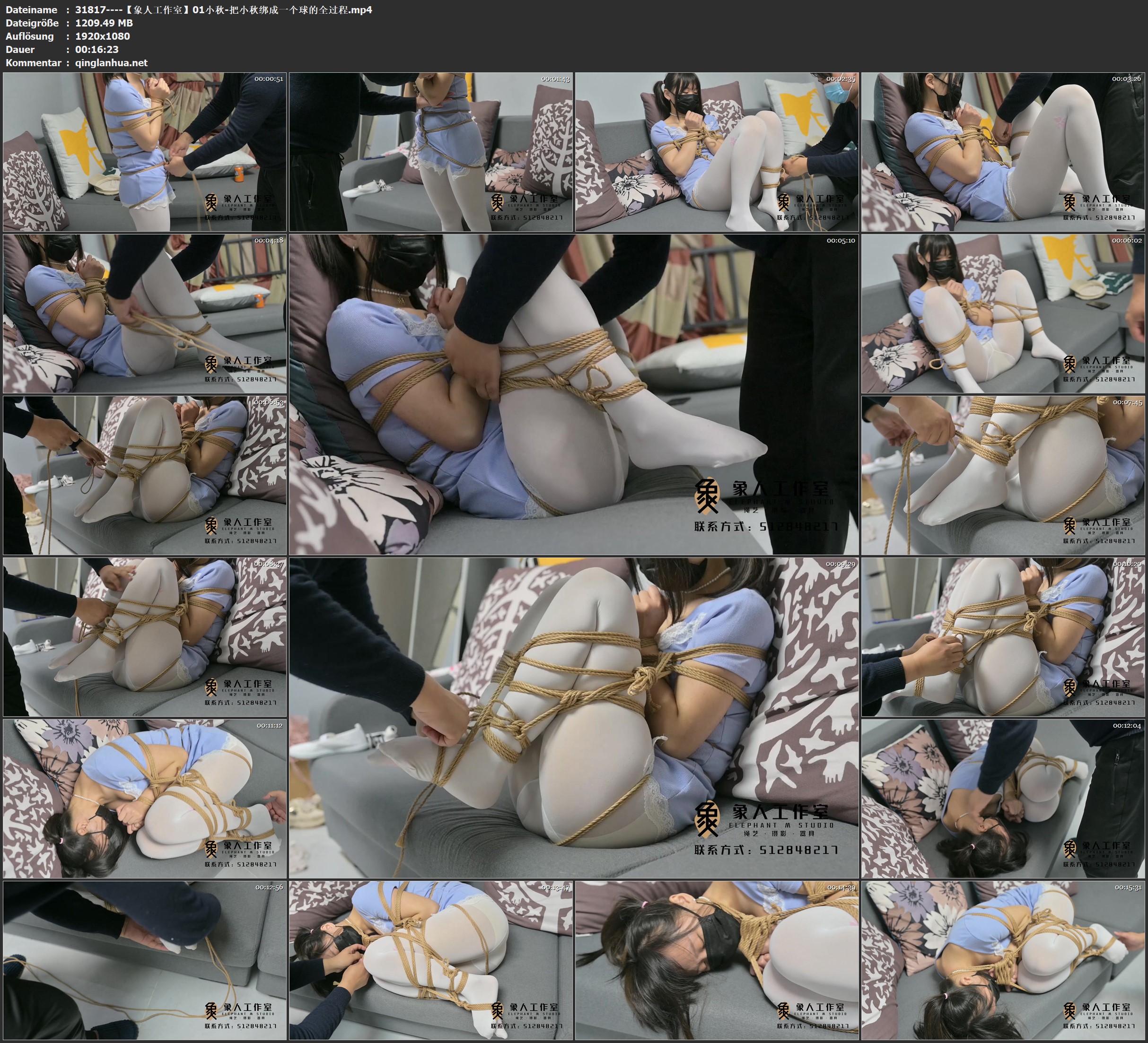The height and width of the screenshot is (1043, 1148).
Task: Open the thumbnail marked 00:10:20
Action: pos(1003,637)
